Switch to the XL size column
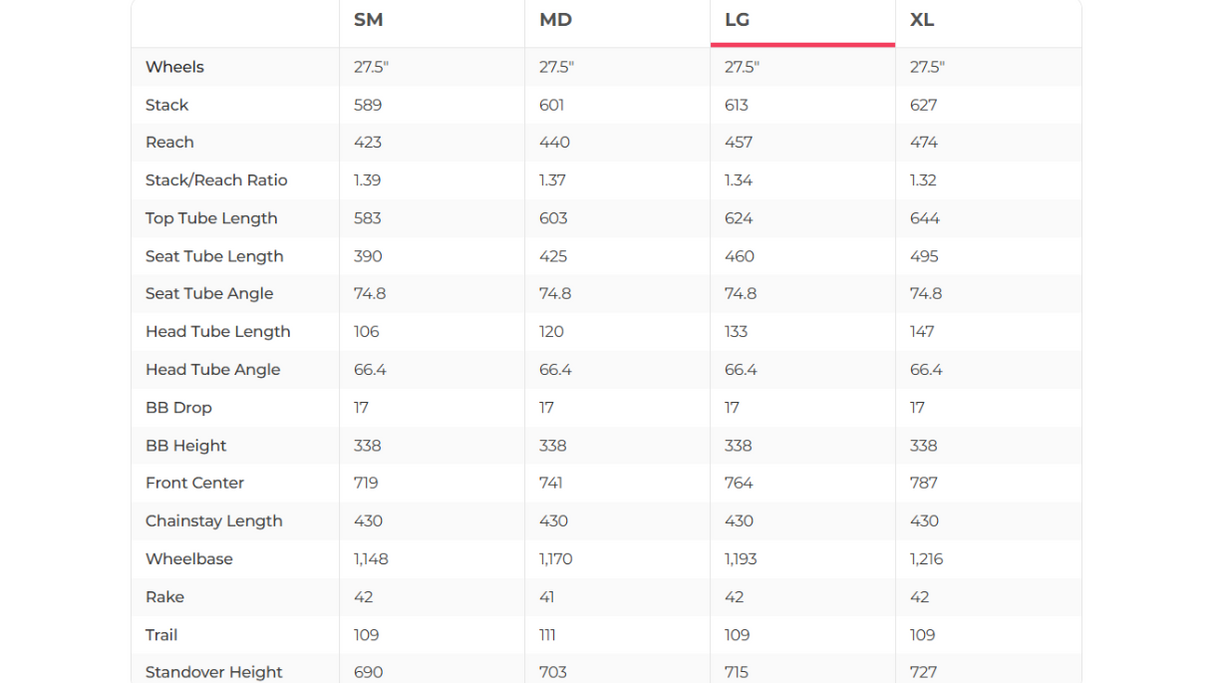This screenshot has width=1214, height=683. 922,20
